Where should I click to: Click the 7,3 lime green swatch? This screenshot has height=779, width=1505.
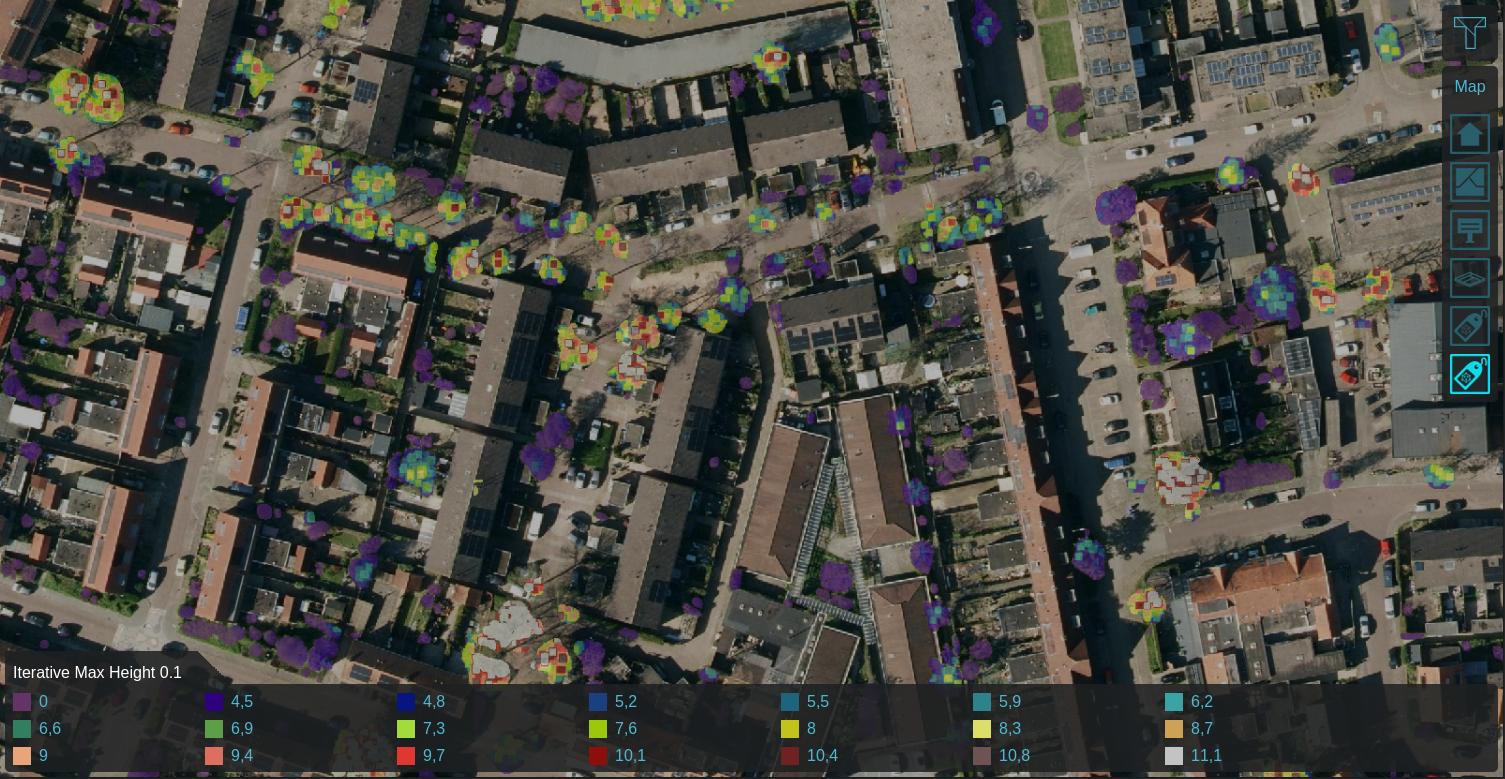406,729
